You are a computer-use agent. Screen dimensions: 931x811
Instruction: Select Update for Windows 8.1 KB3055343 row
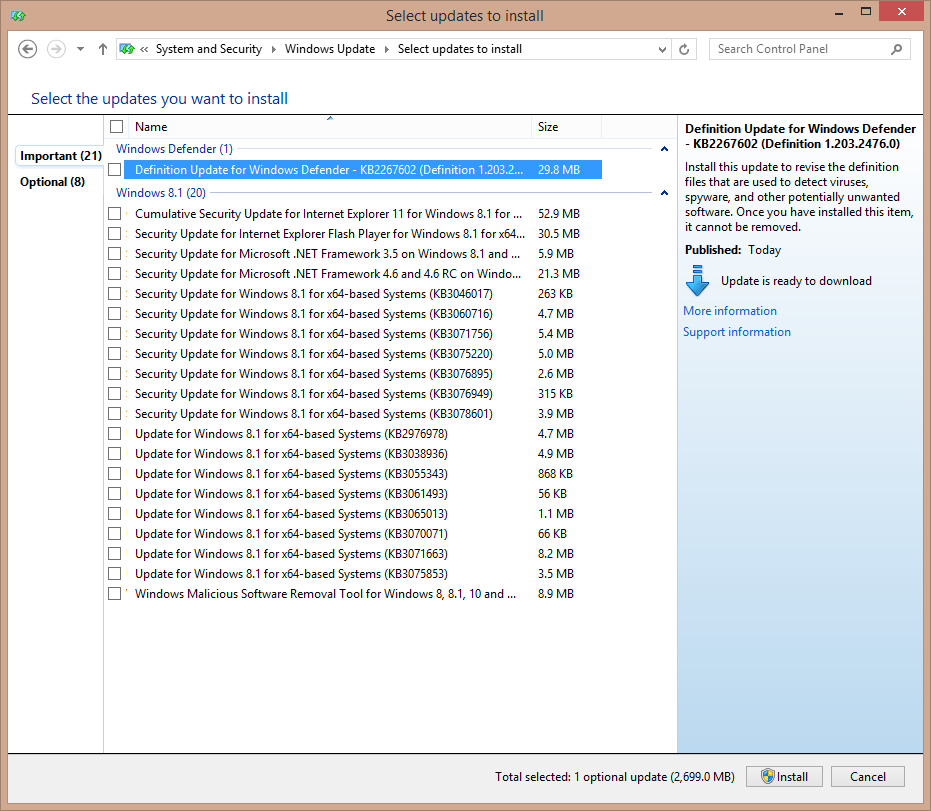pos(363,474)
